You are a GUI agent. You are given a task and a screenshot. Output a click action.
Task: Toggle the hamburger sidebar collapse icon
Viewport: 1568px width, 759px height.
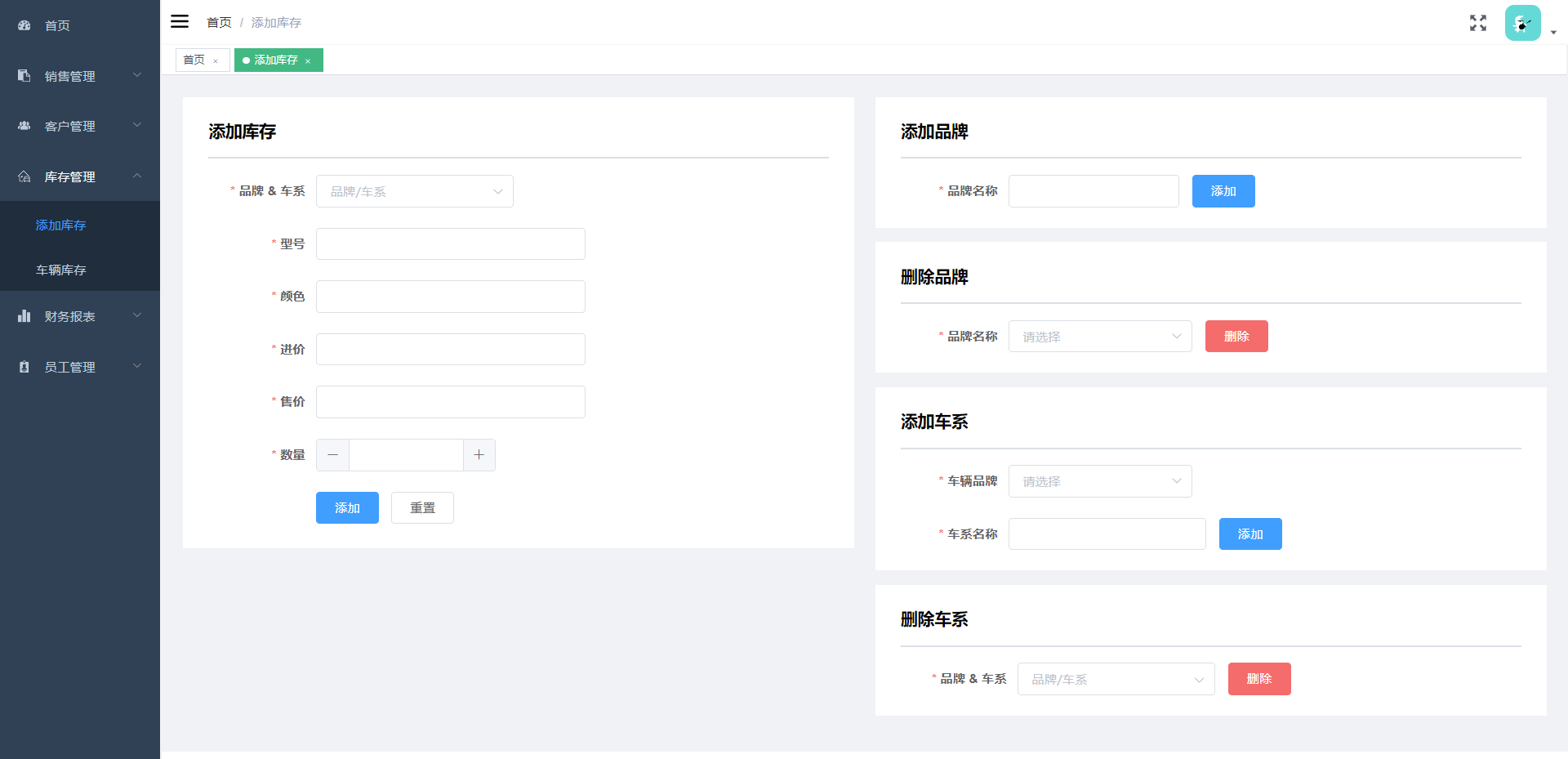coord(180,21)
